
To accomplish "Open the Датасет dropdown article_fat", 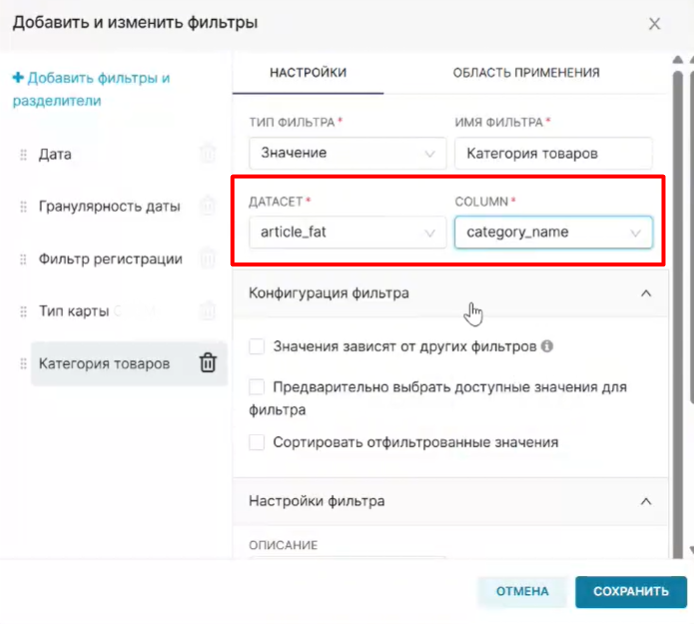I will 346,232.
